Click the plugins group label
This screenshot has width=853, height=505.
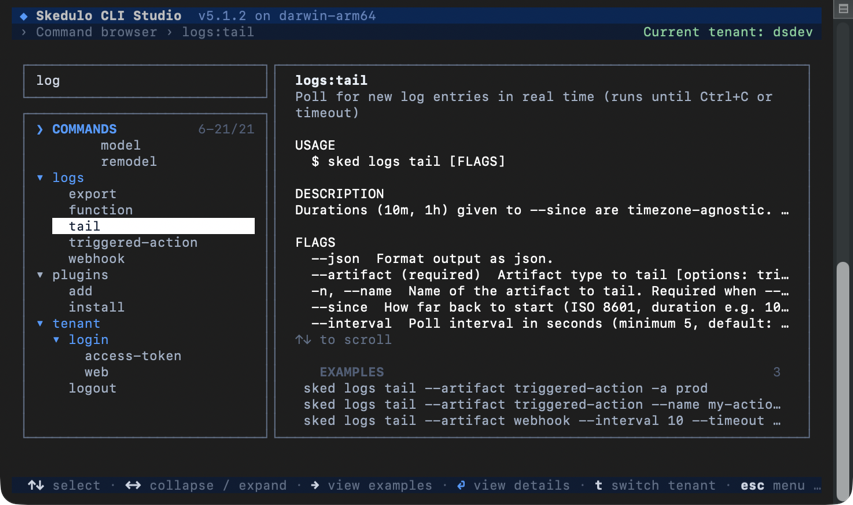click(x=80, y=275)
